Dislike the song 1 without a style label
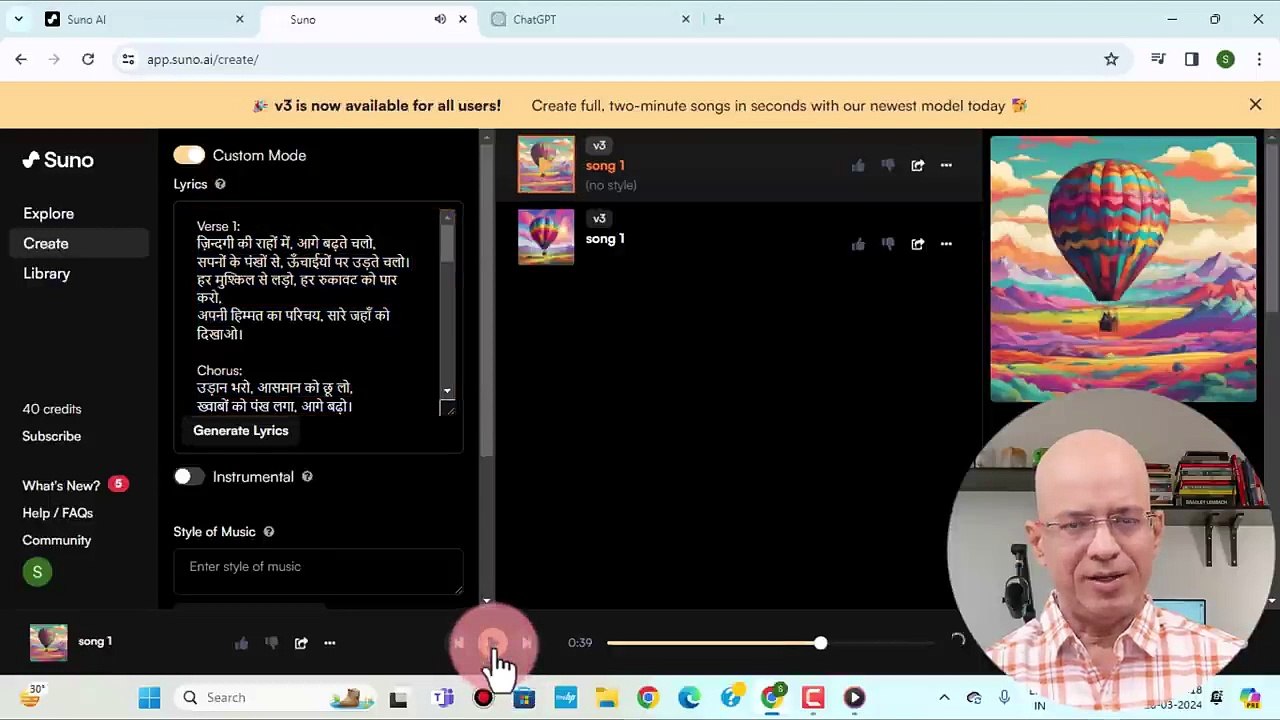 tap(887, 243)
